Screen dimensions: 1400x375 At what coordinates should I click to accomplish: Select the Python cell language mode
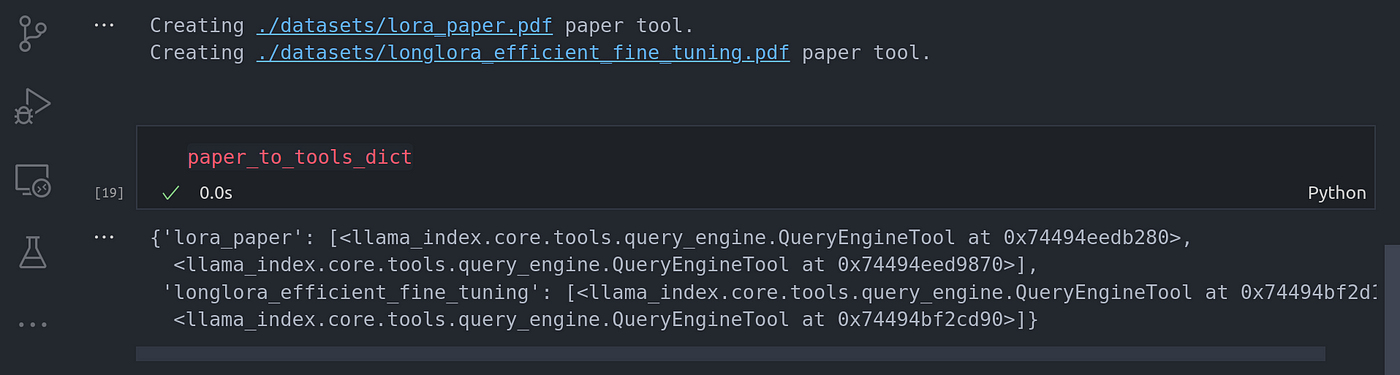pos(1337,193)
